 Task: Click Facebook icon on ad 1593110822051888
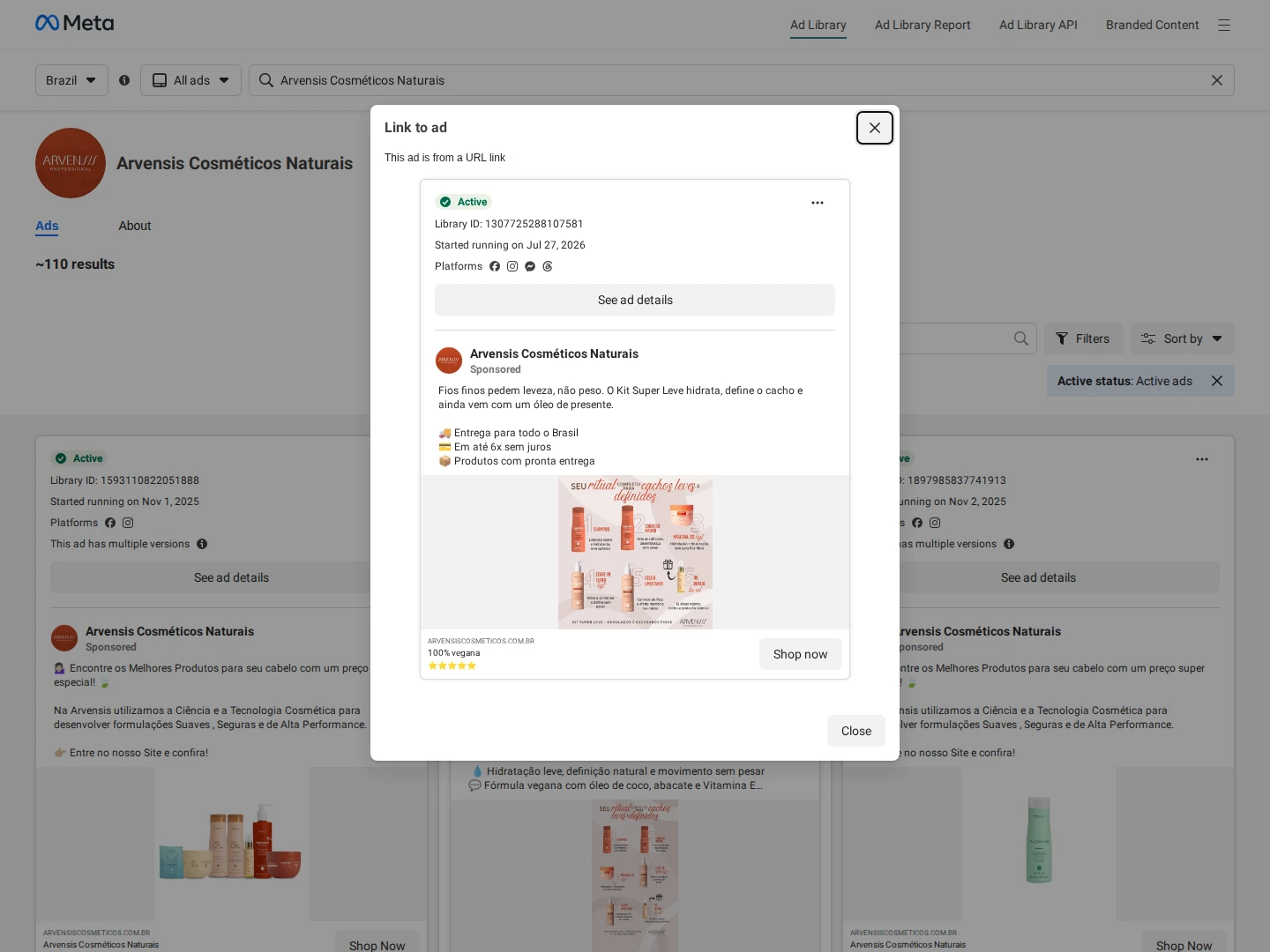110,523
